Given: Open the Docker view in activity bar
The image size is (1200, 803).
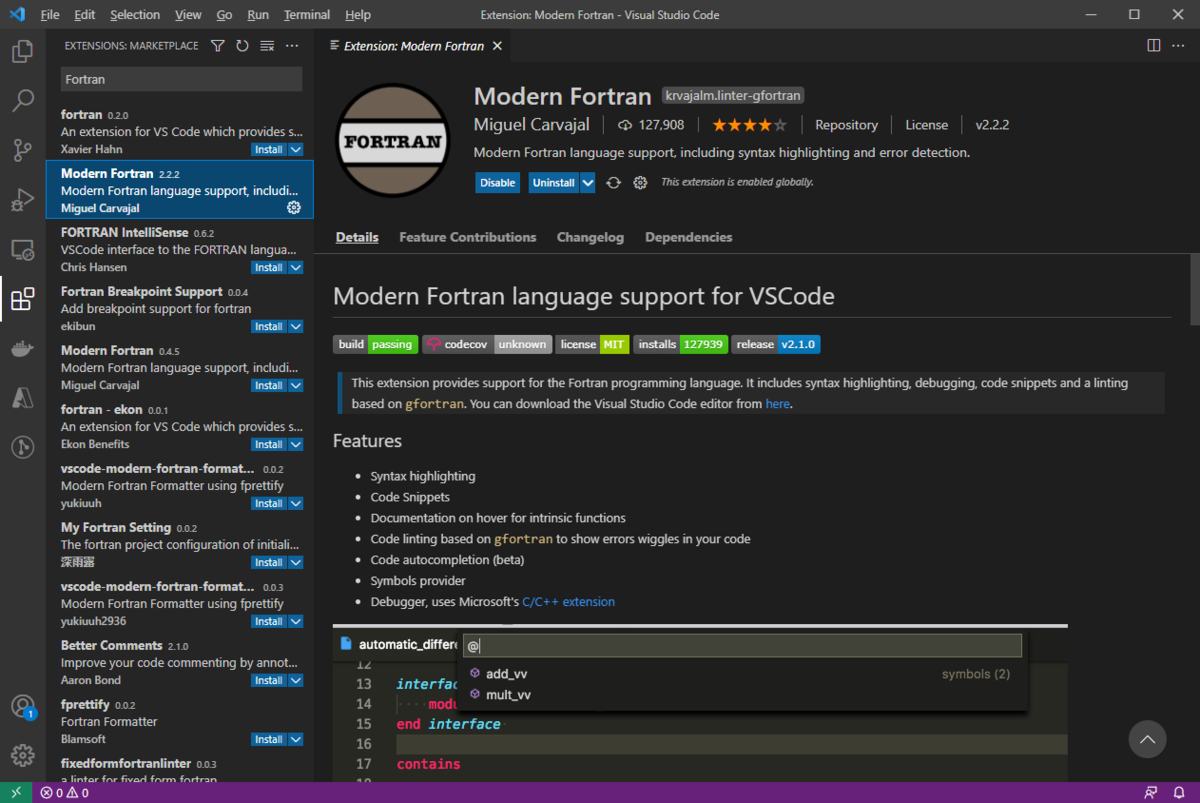Looking at the screenshot, I should (x=22, y=348).
